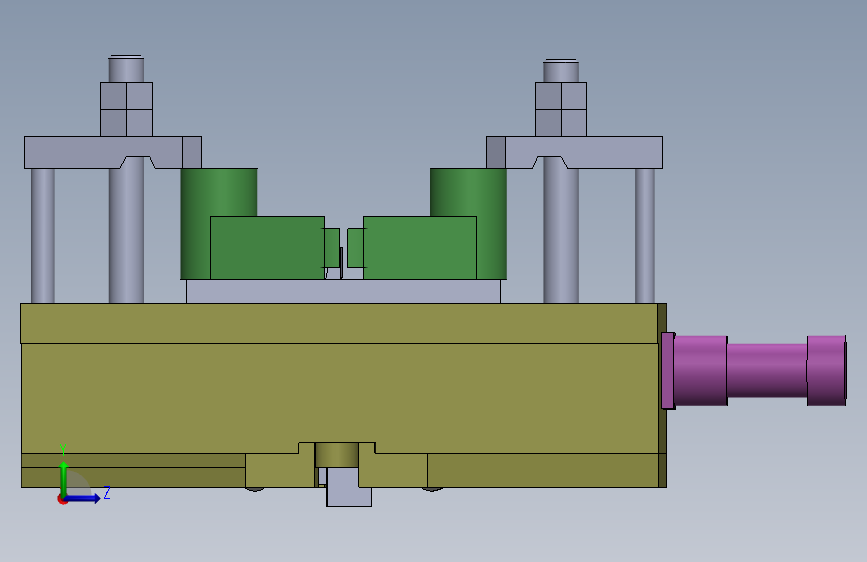Select the thin purple flange against the base
This screenshot has height=562, width=867.
coord(667,371)
